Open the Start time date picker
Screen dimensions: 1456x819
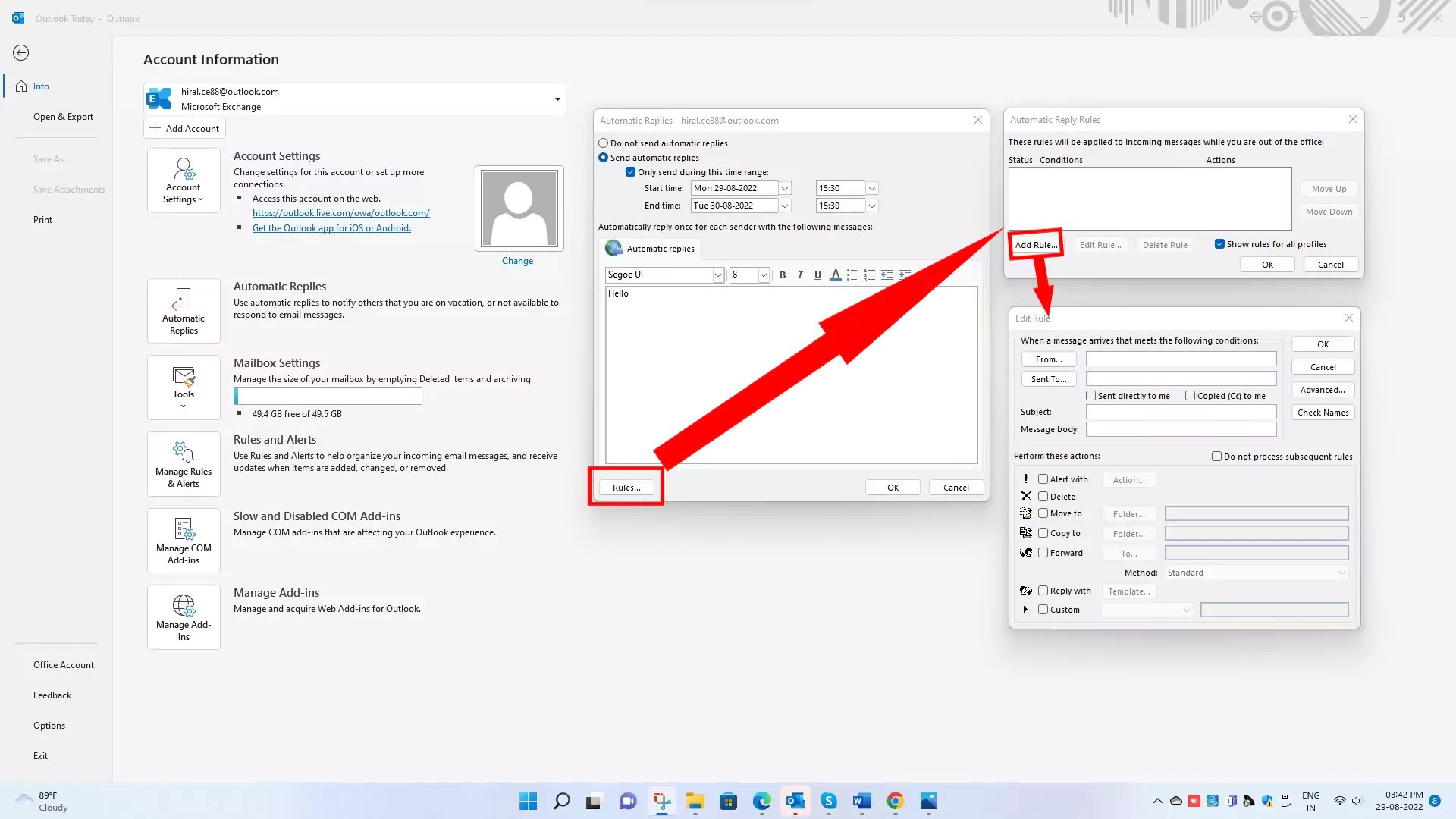point(785,187)
